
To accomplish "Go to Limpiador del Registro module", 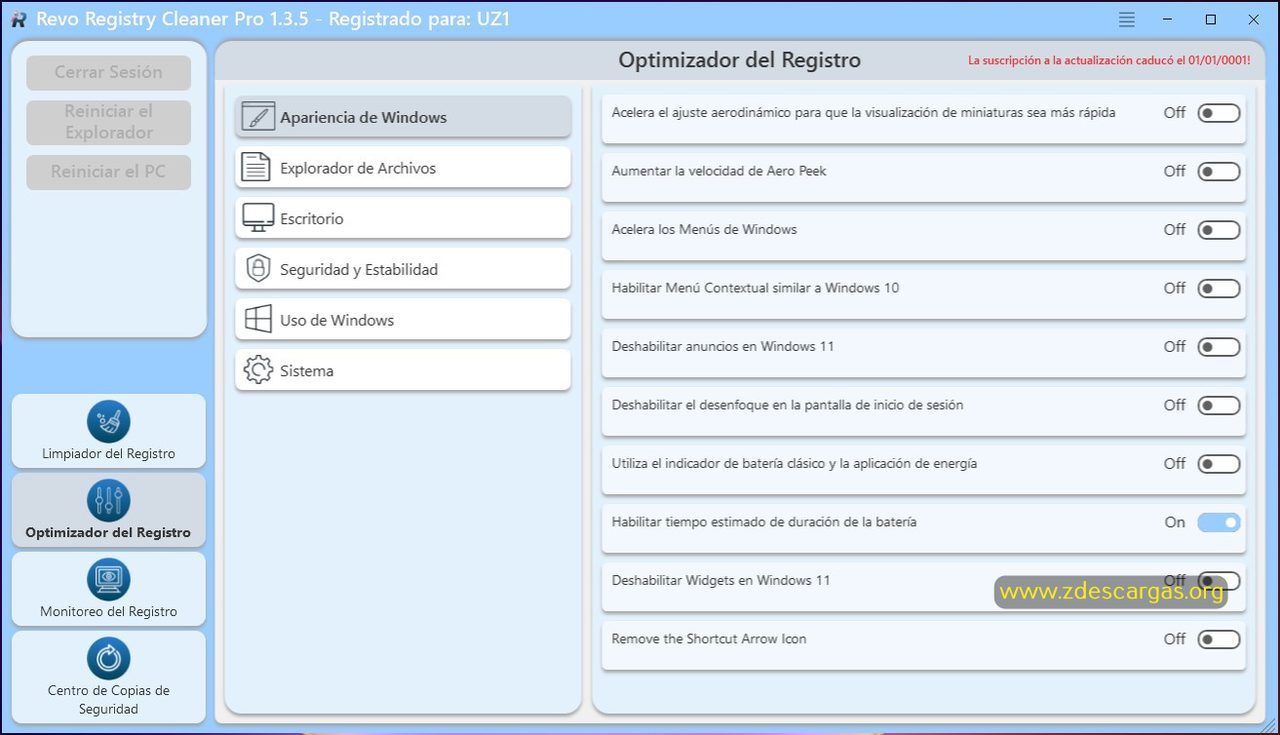I will click(108, 431).
